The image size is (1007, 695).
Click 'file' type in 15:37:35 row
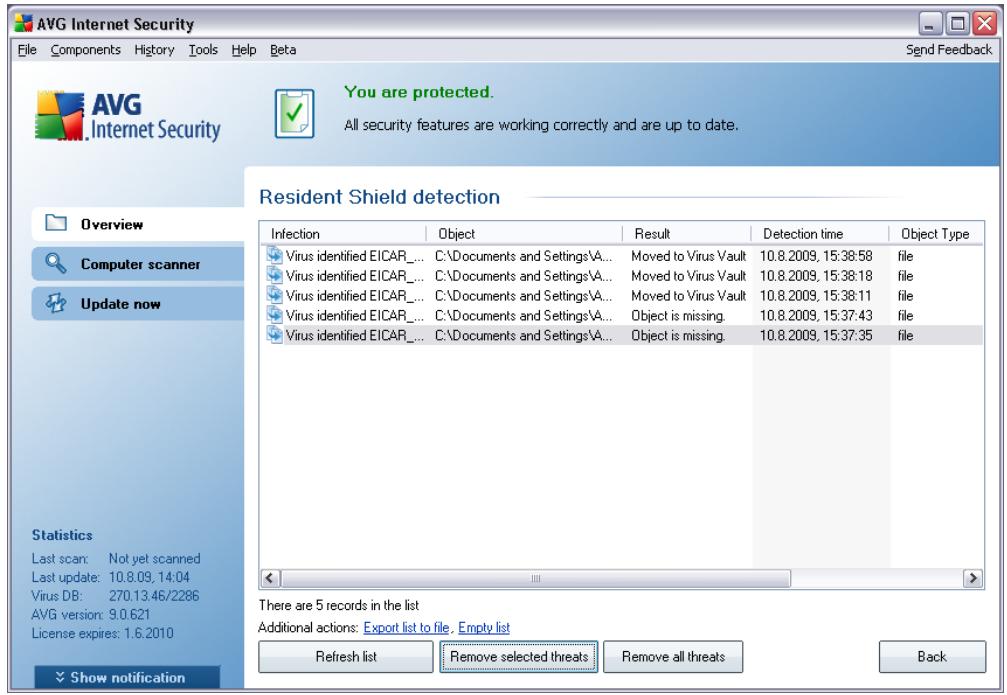point(905,335)
